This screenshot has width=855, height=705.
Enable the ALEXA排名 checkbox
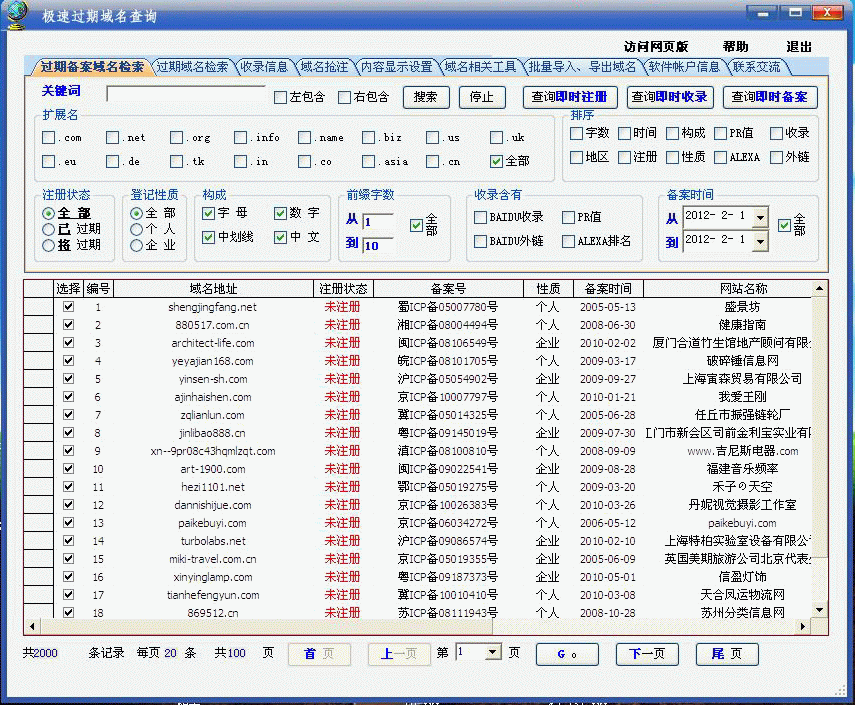pyautogui.click(x=568, y=241)
